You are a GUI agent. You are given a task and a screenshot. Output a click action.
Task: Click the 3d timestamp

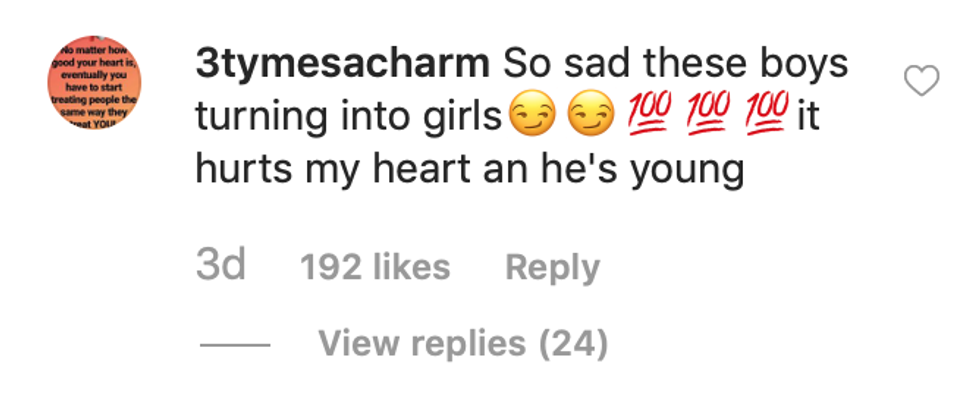(x=221, y=267)
